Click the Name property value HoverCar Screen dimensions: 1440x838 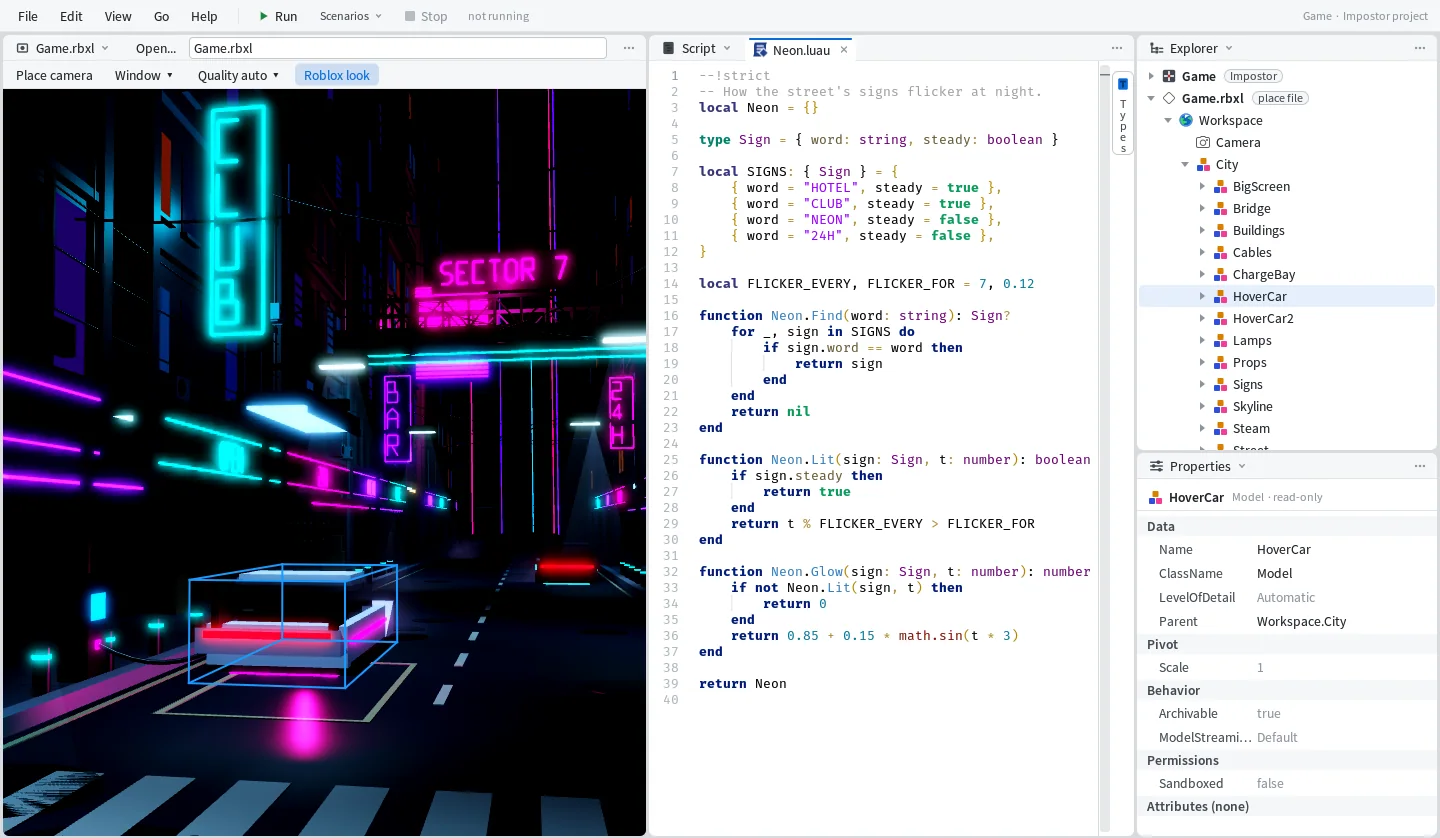point(1283,549)
